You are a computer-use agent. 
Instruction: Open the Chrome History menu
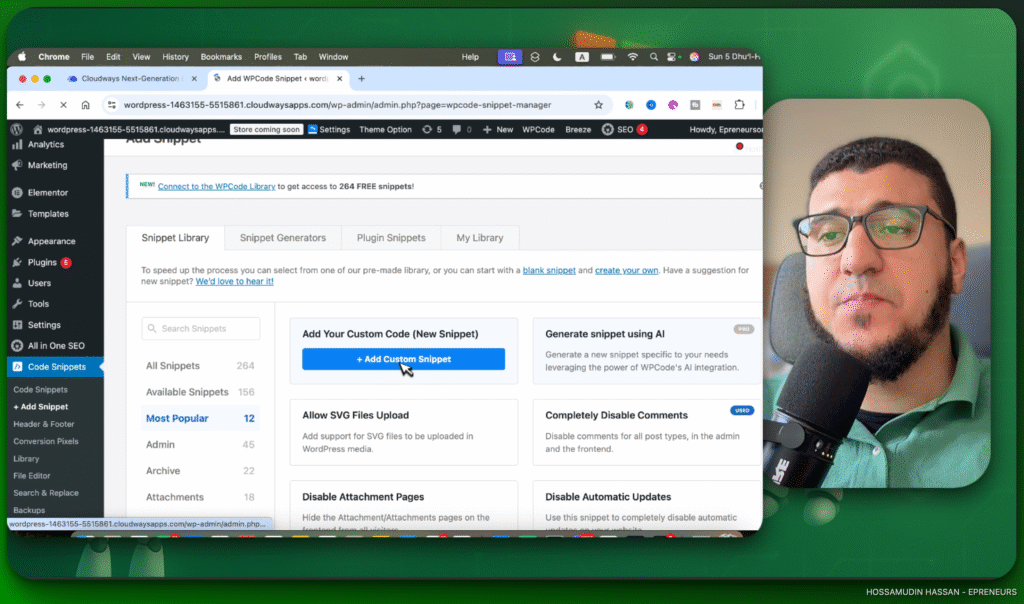(x=175, y=57)
